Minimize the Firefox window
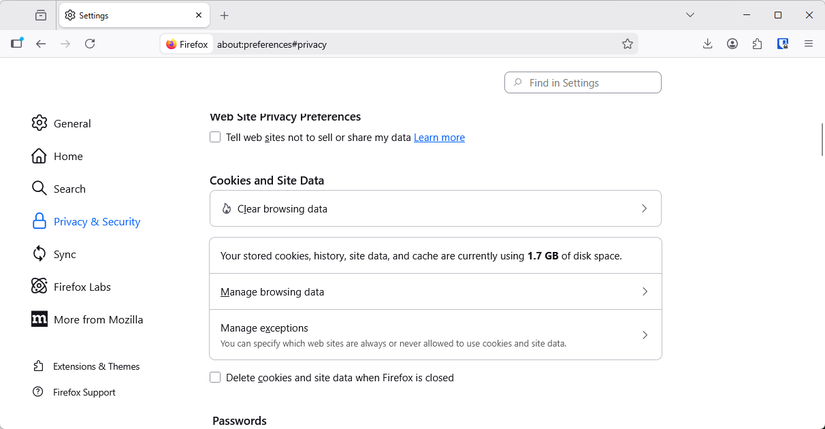Screen dimensions: 825x429 [x=746, y=15]
